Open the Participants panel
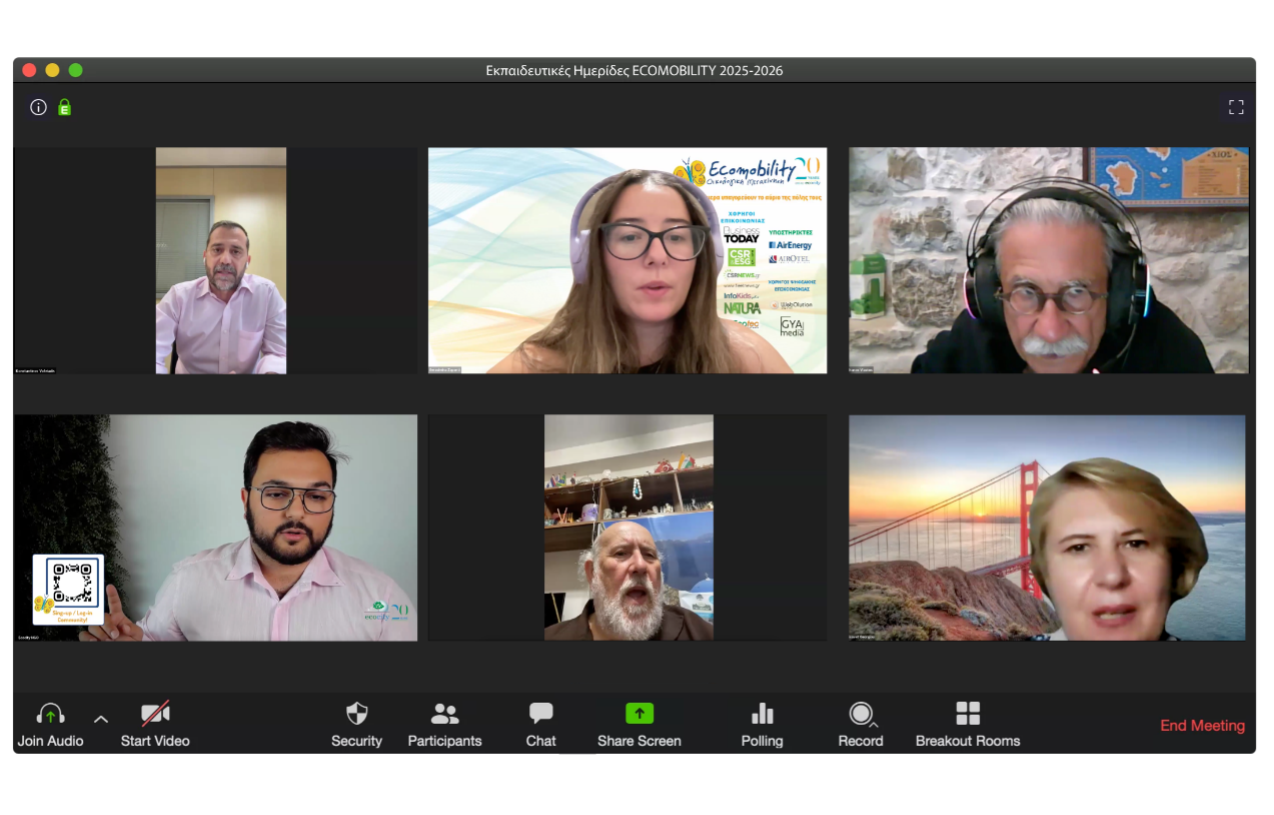 pyautogui.click(x=445, y=714)
